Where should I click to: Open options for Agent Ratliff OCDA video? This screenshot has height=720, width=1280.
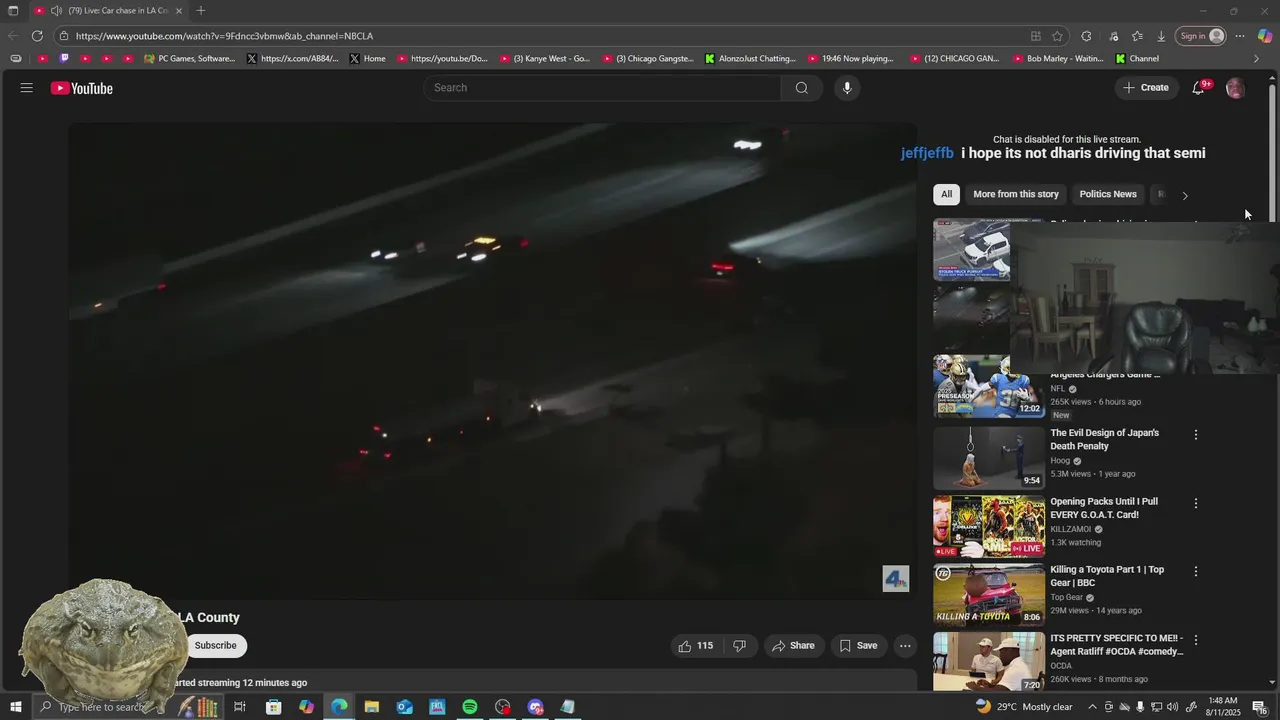1196,640
